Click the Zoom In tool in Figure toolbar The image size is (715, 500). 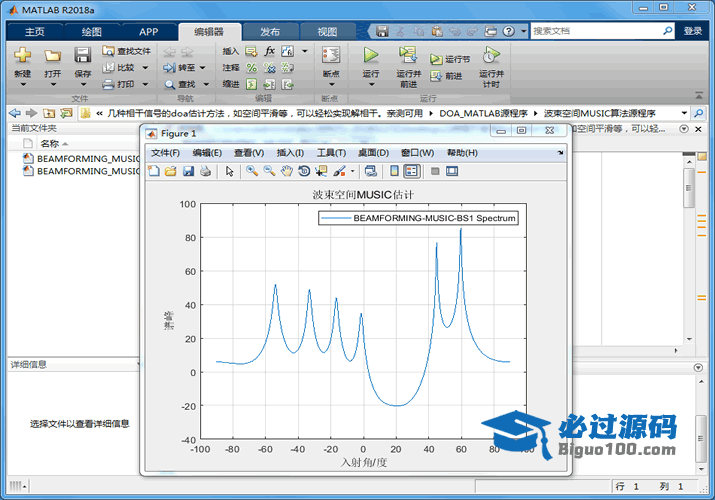[252, 171]
